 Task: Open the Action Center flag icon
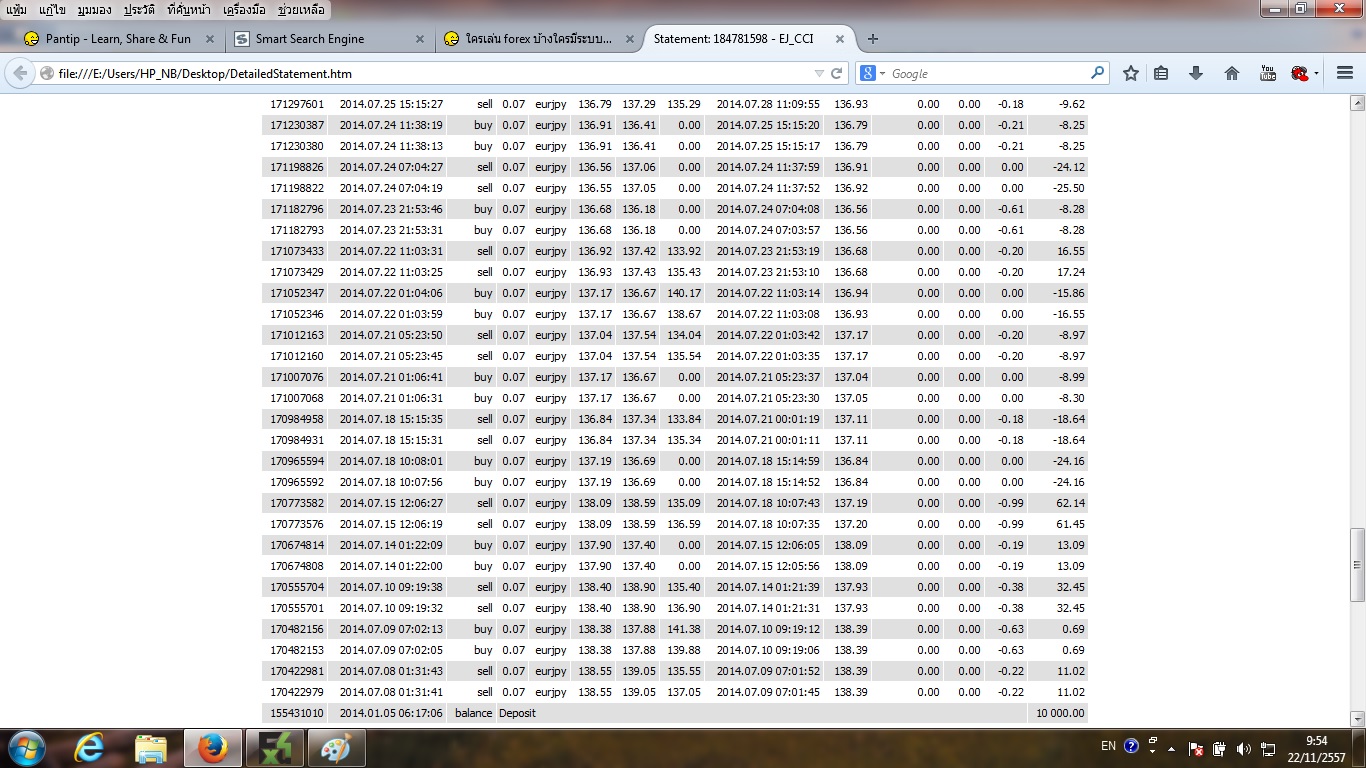point(1196,748)
